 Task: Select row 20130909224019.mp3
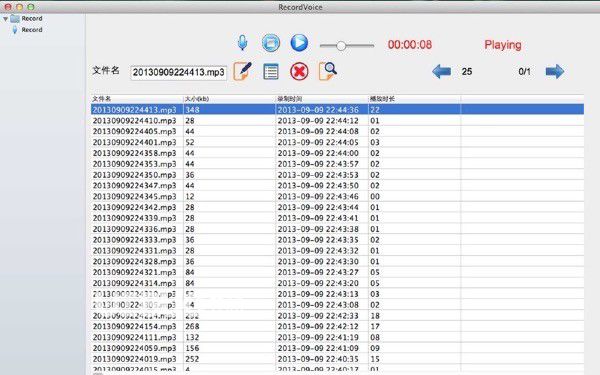[x=337, y=359]
